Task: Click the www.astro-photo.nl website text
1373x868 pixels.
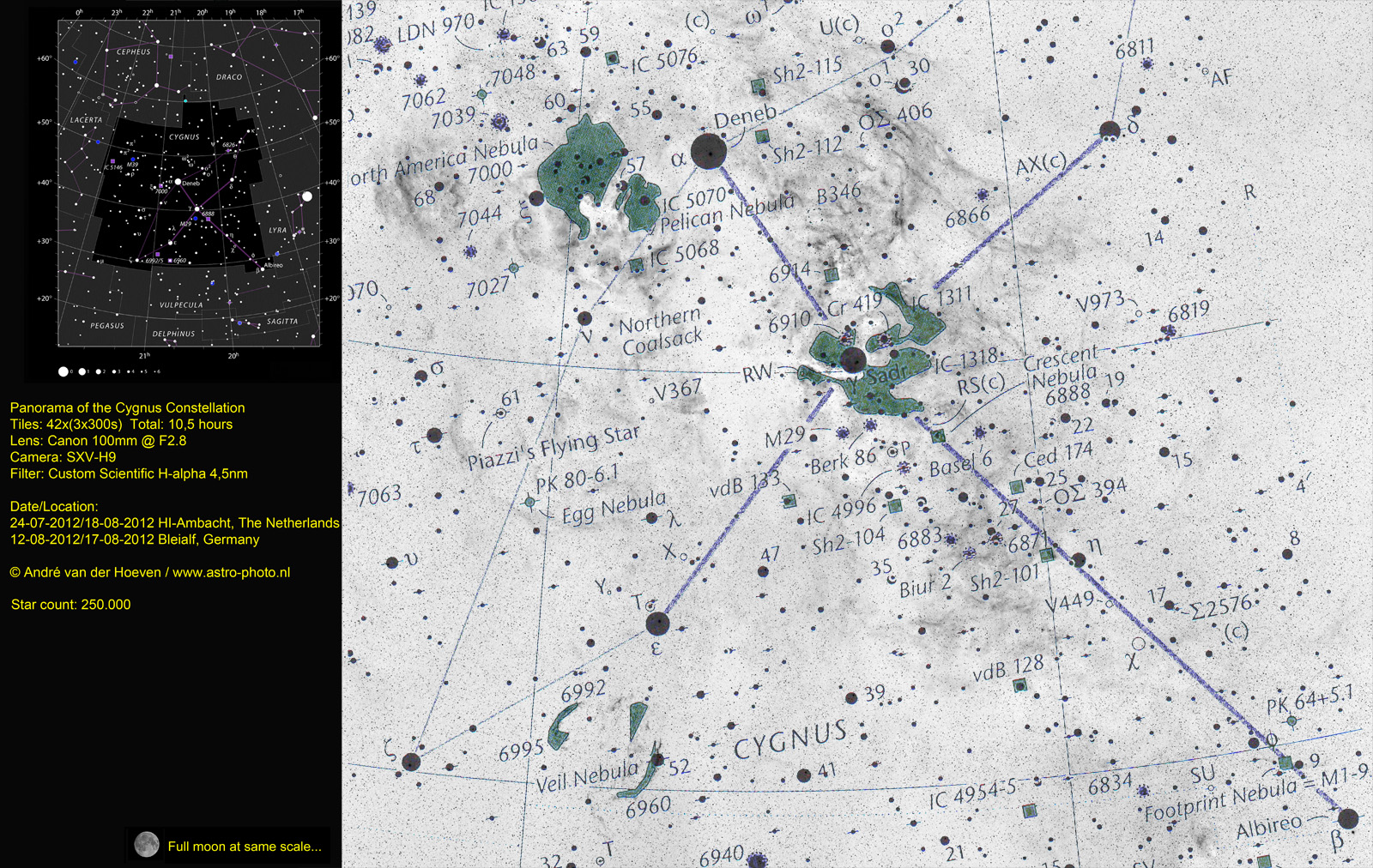Action: coord(231,572)
